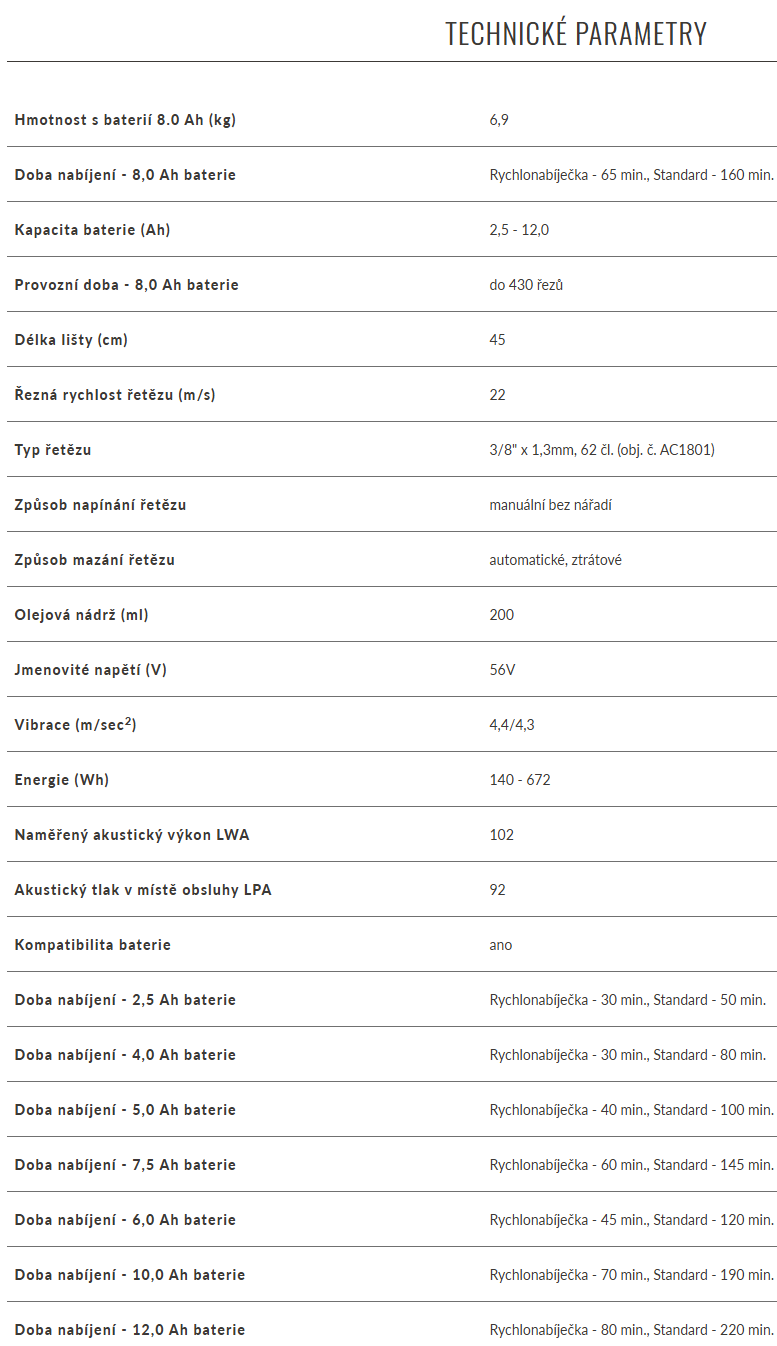Select the Hmotnost s baterií 8.0 Ah label

(x=125, y=120)
